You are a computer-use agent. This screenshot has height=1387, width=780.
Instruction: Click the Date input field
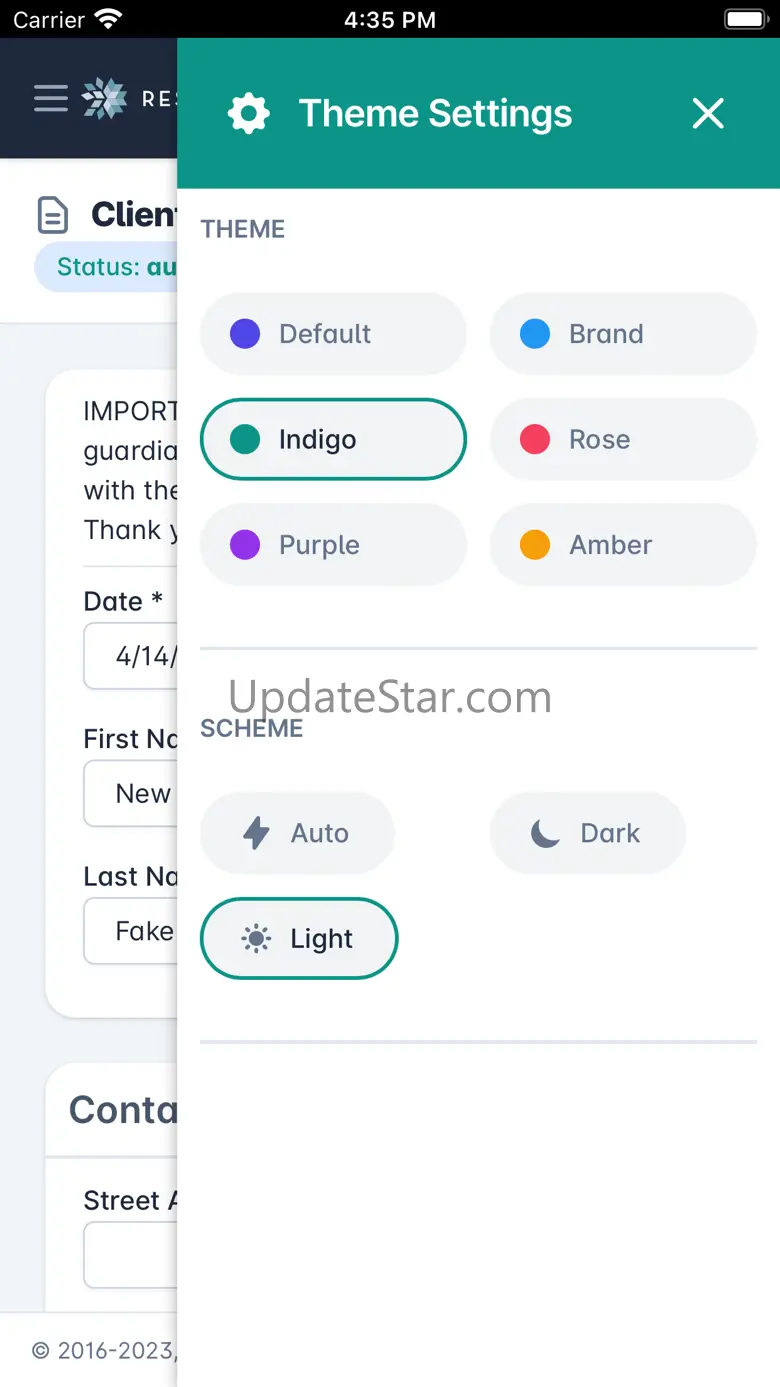pyautogui.click(x=132, y=656)
